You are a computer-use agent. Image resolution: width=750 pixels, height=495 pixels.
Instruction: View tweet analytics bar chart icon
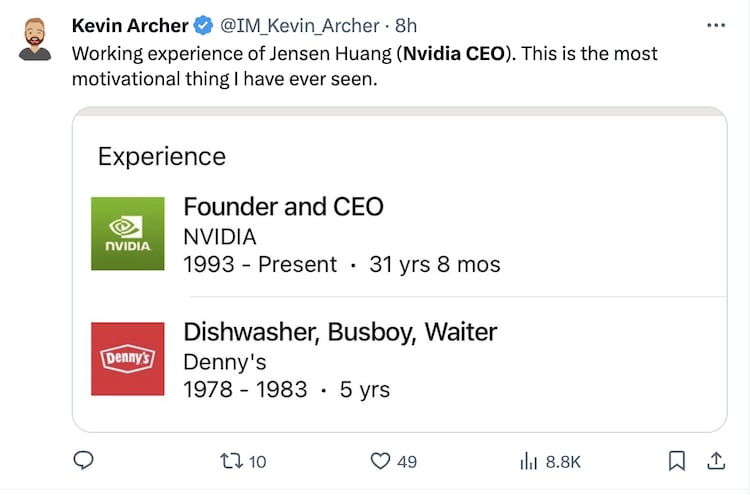[x=529, y=461]
